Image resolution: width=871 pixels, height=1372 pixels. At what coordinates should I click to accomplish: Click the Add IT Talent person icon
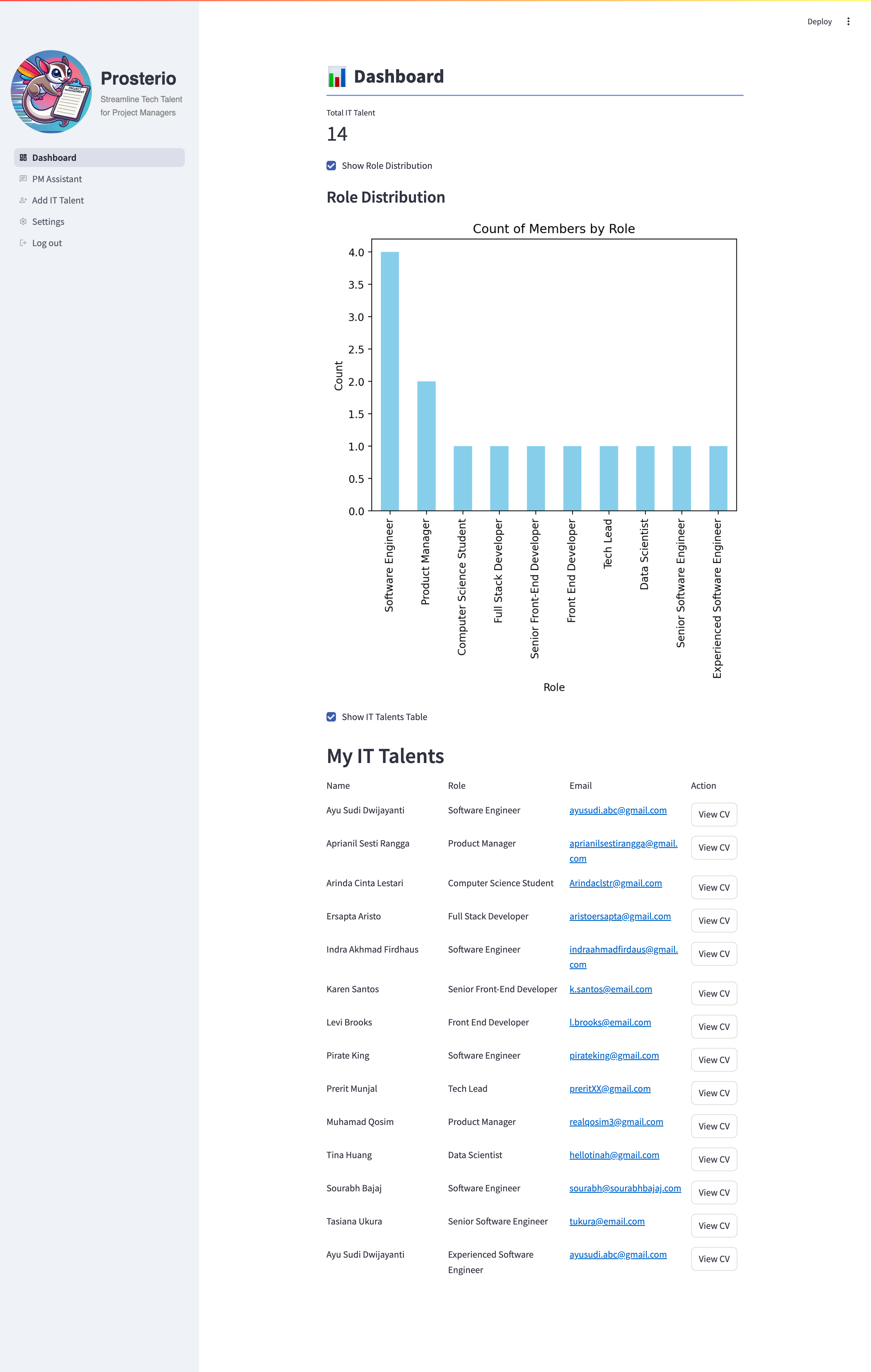pos(23,201)
